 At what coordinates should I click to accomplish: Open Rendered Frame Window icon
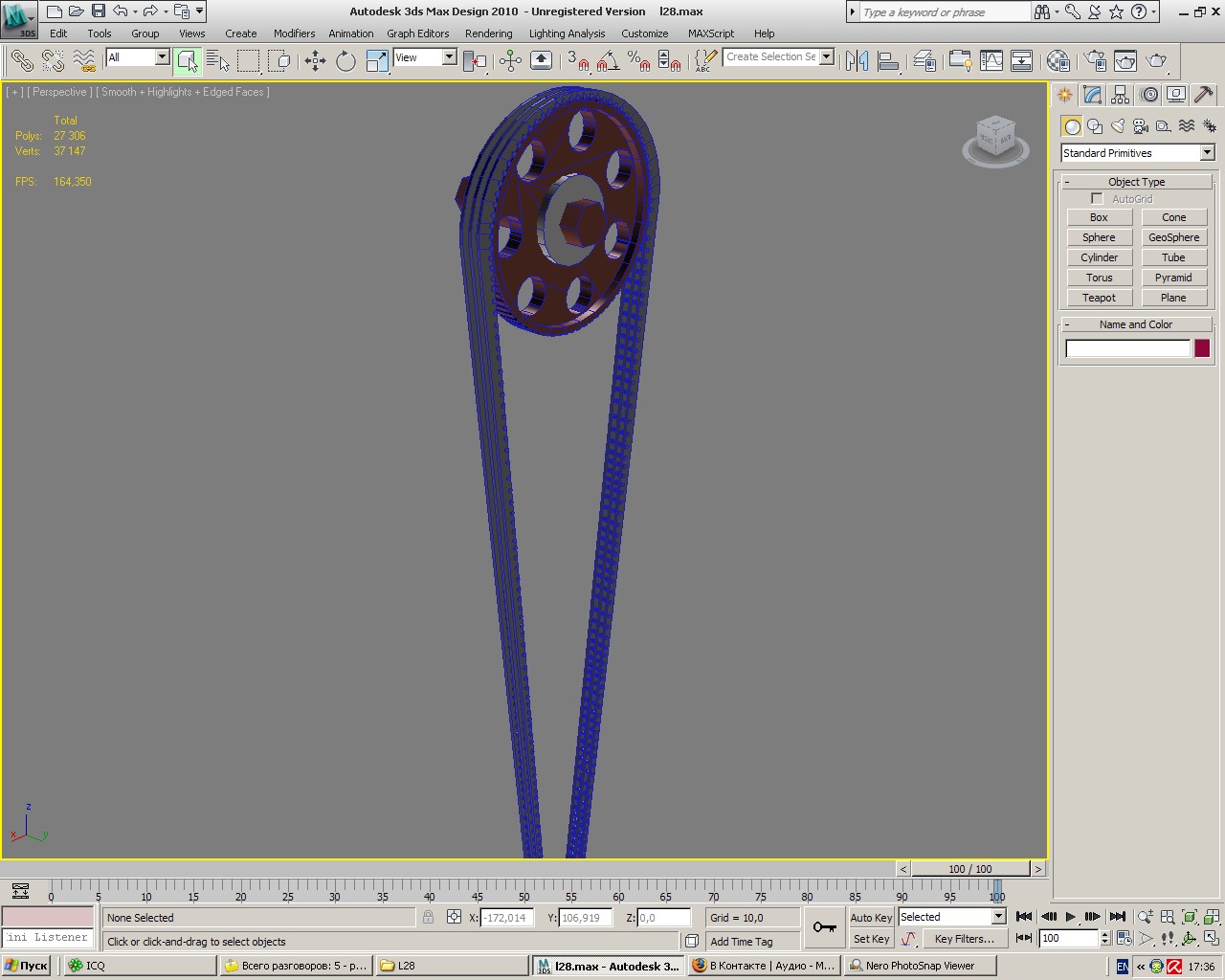click(1125, 61)
